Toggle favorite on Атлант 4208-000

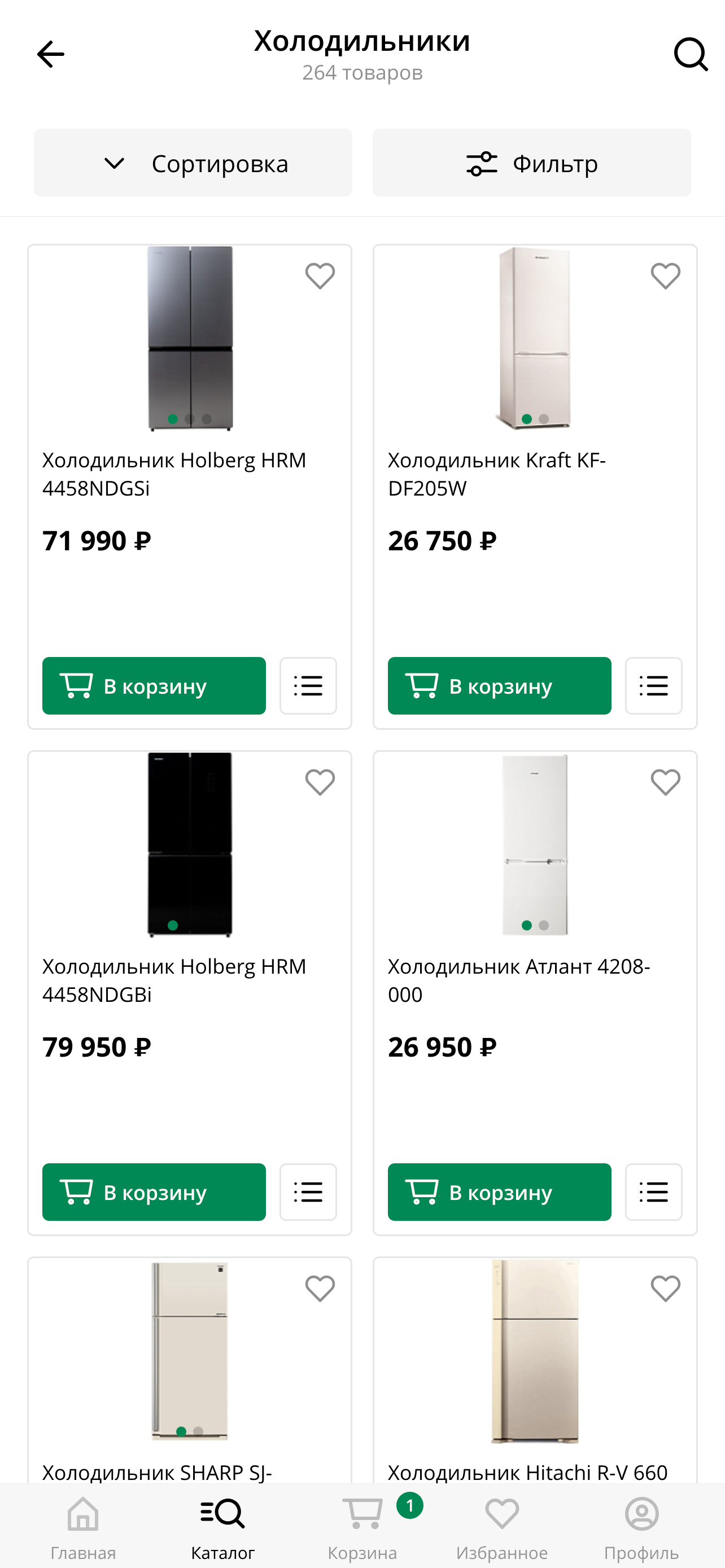665,782
